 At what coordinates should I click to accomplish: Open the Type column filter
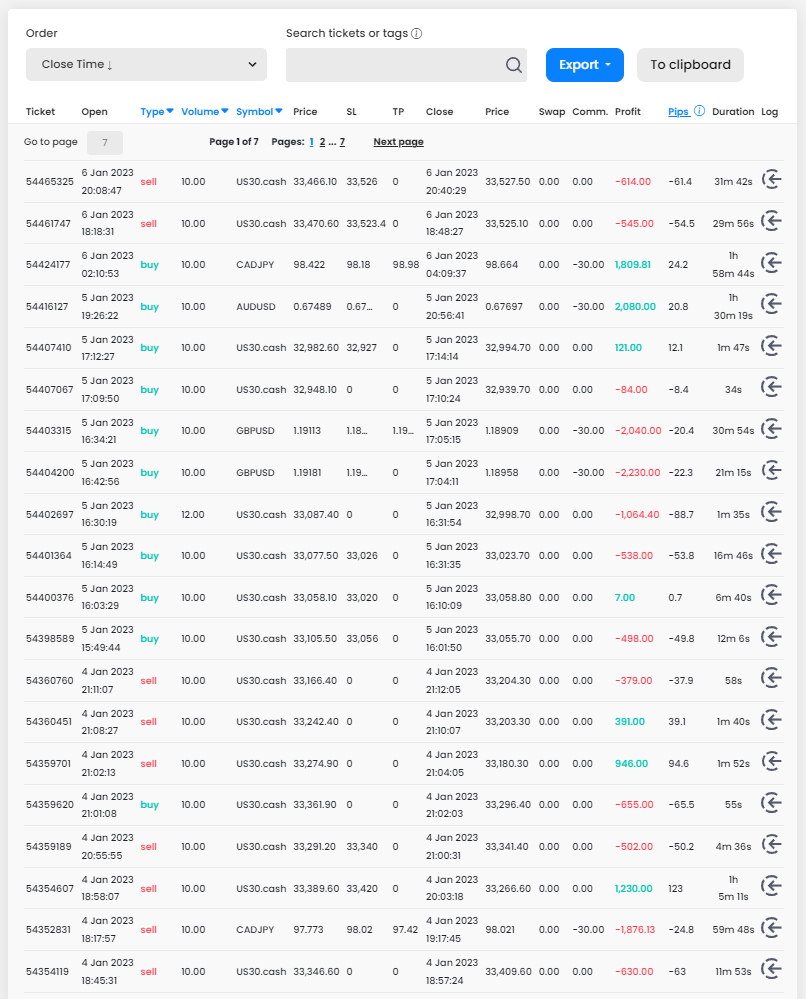coord(157,112)
